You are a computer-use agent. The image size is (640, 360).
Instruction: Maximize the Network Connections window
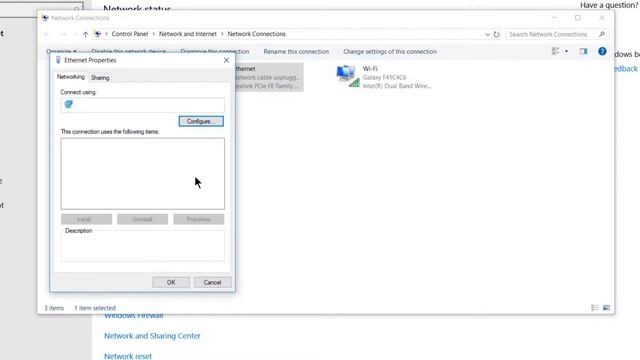(x=578, y=18)
